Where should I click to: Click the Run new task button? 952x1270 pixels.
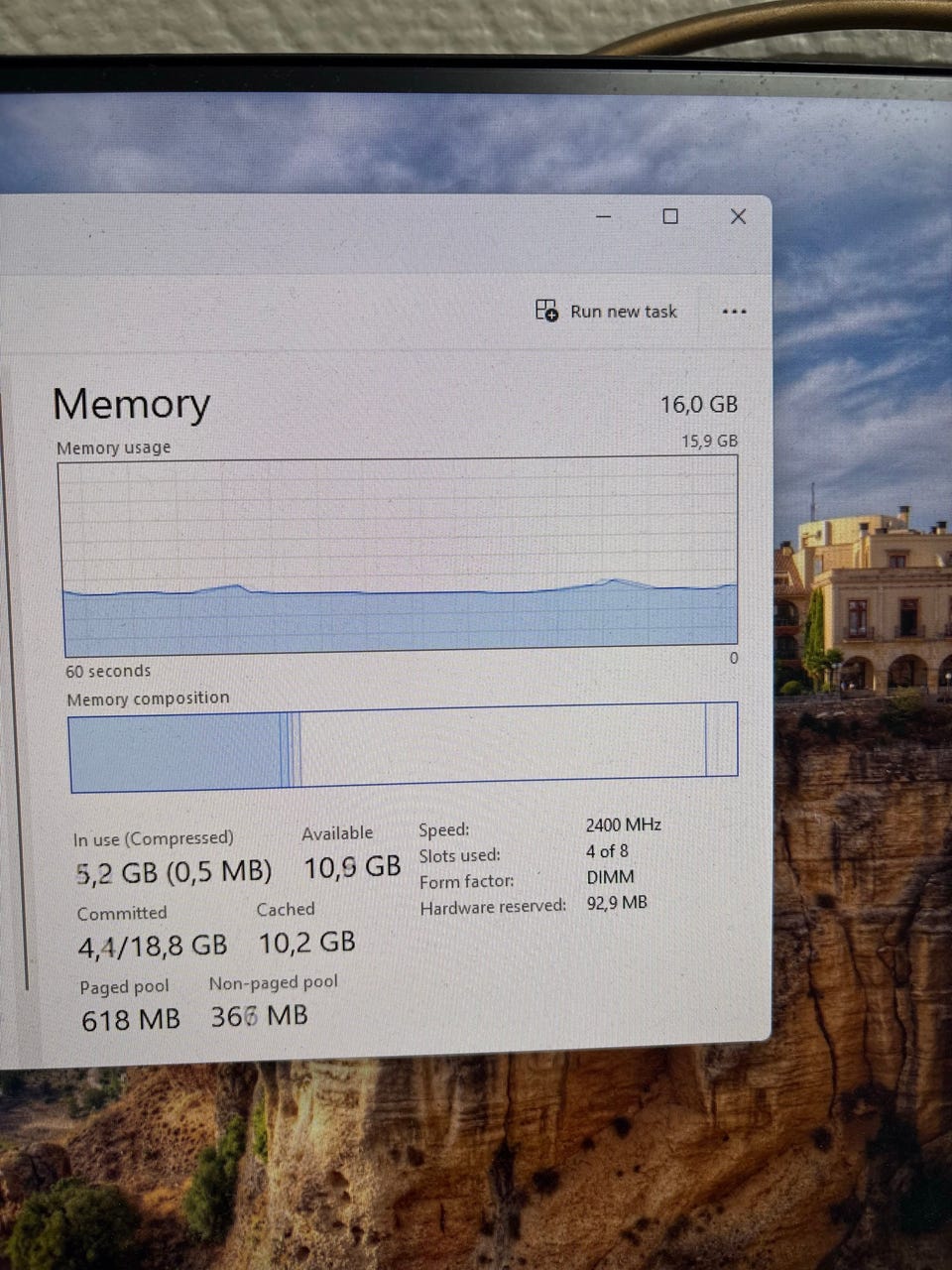tap(606, 312)
